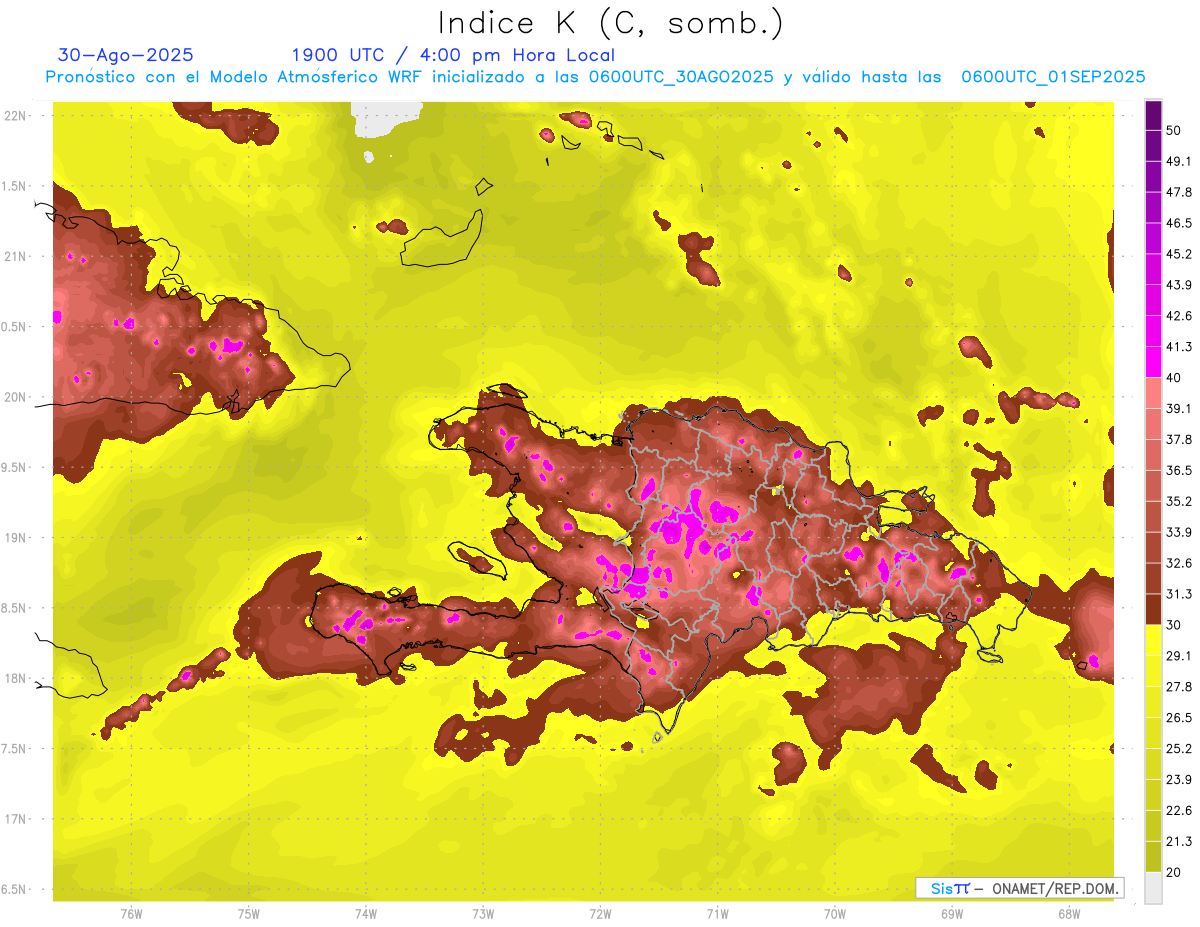Viewport: 1200px width, 927px height.
Task: Click the legend value 47.8
Action: tap(1179, 192)
